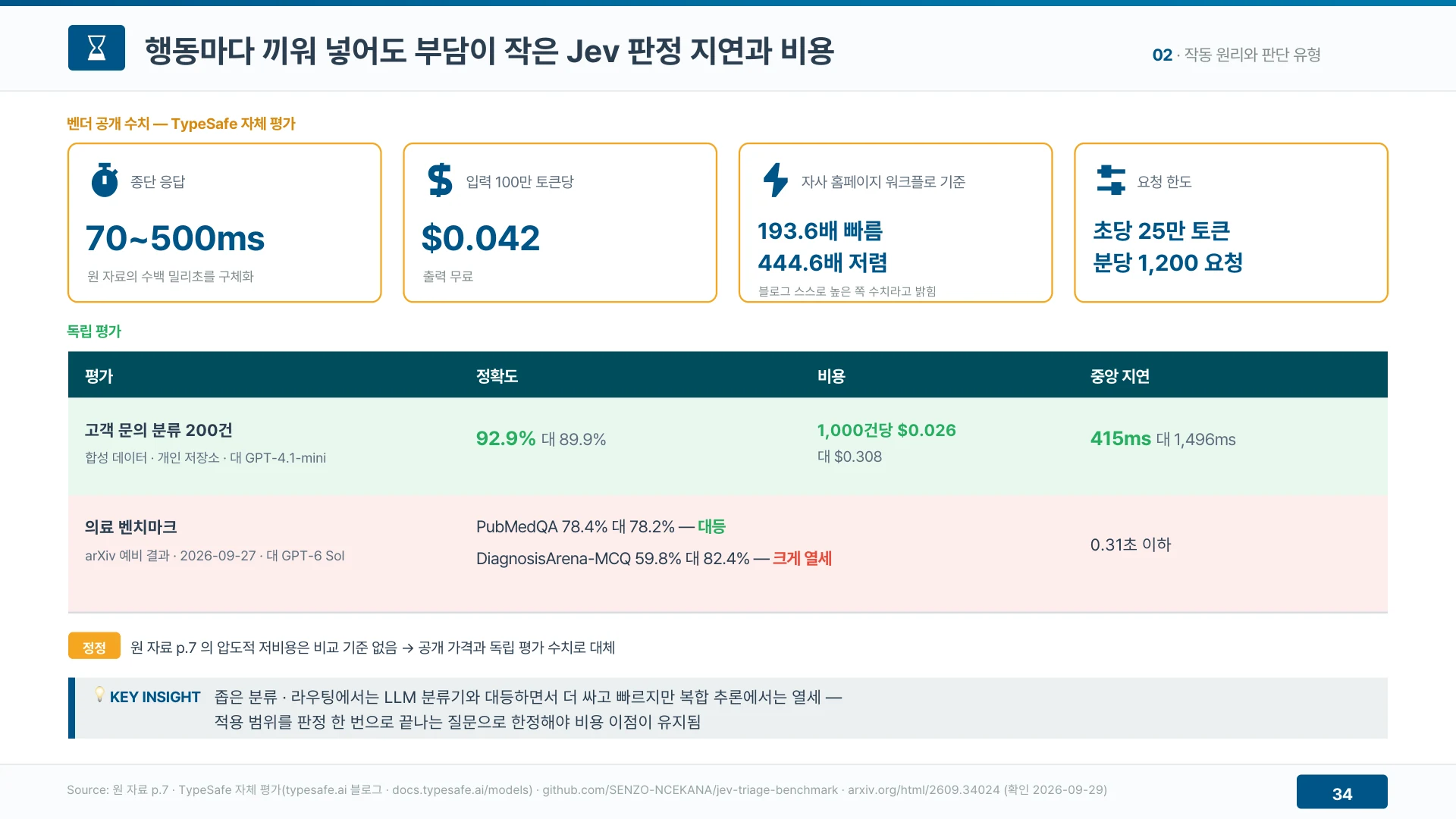Click the latency value 0.31초 이하

(x=1131, y=544)
